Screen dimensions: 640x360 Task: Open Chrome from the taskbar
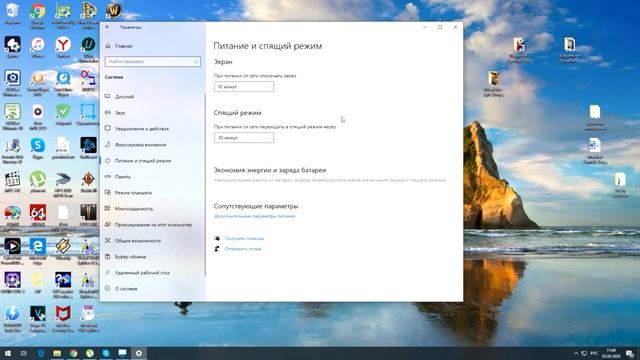pyautogui.click(x=73, y=353)
